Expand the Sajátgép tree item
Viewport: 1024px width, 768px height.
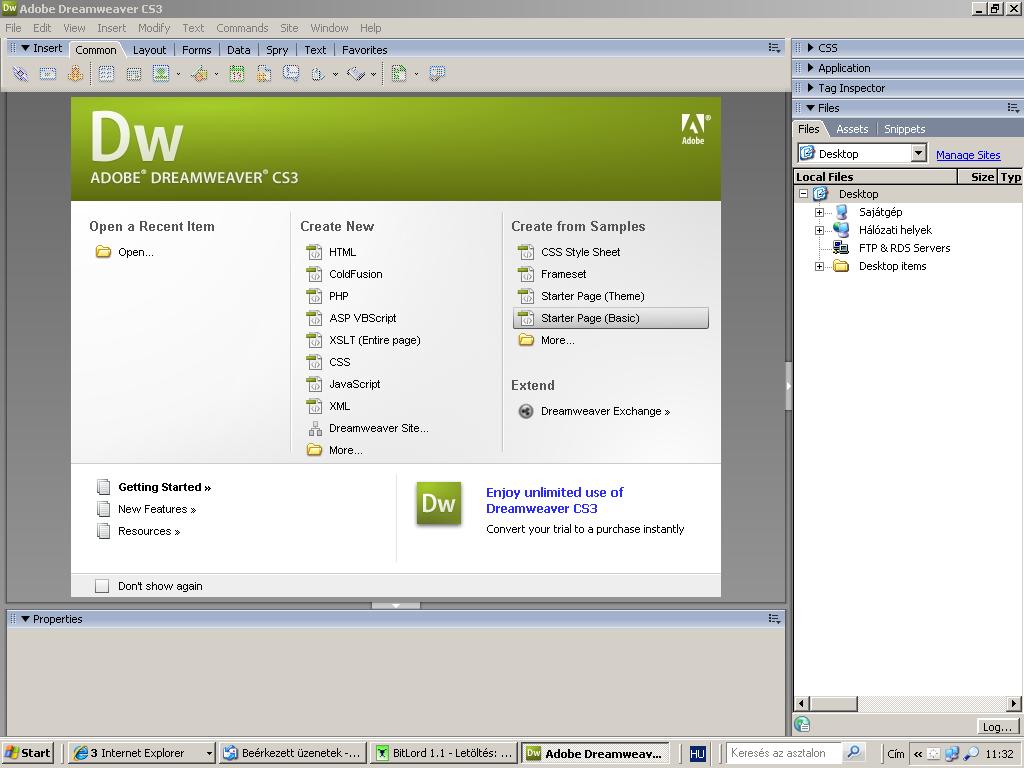[x=820, y=211]
